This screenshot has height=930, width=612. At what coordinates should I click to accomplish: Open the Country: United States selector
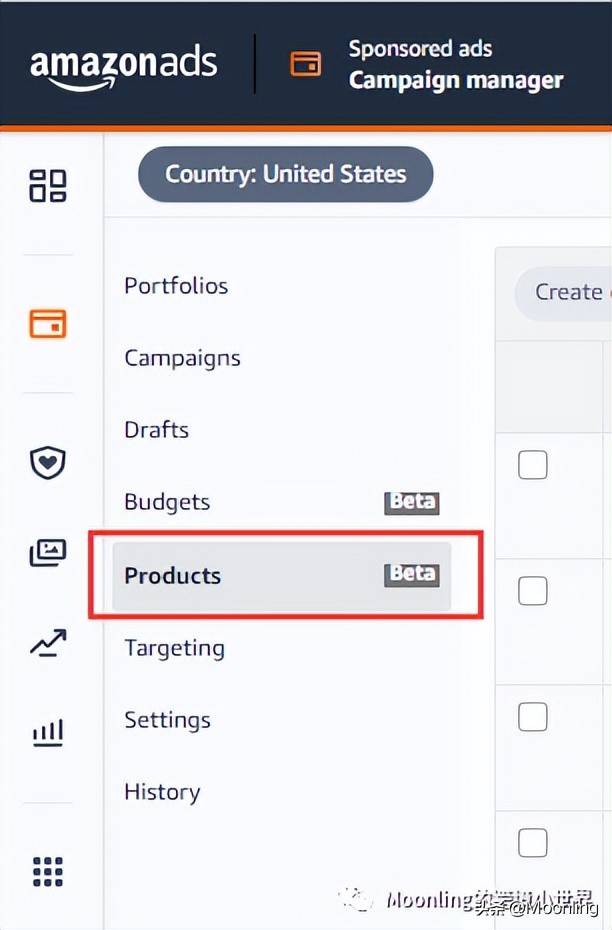[285, 175]
